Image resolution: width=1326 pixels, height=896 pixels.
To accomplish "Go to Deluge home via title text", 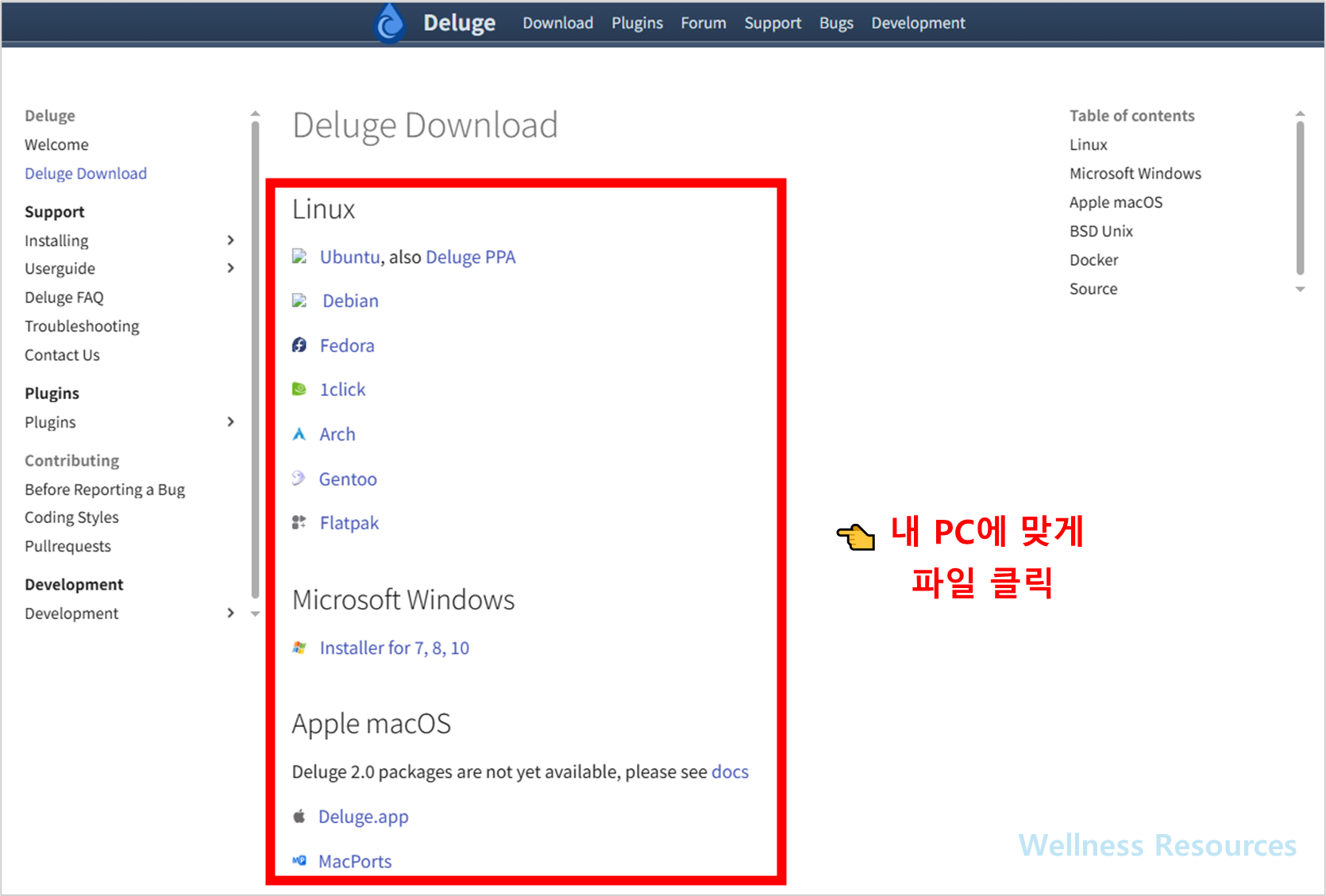I will point(459,23).
